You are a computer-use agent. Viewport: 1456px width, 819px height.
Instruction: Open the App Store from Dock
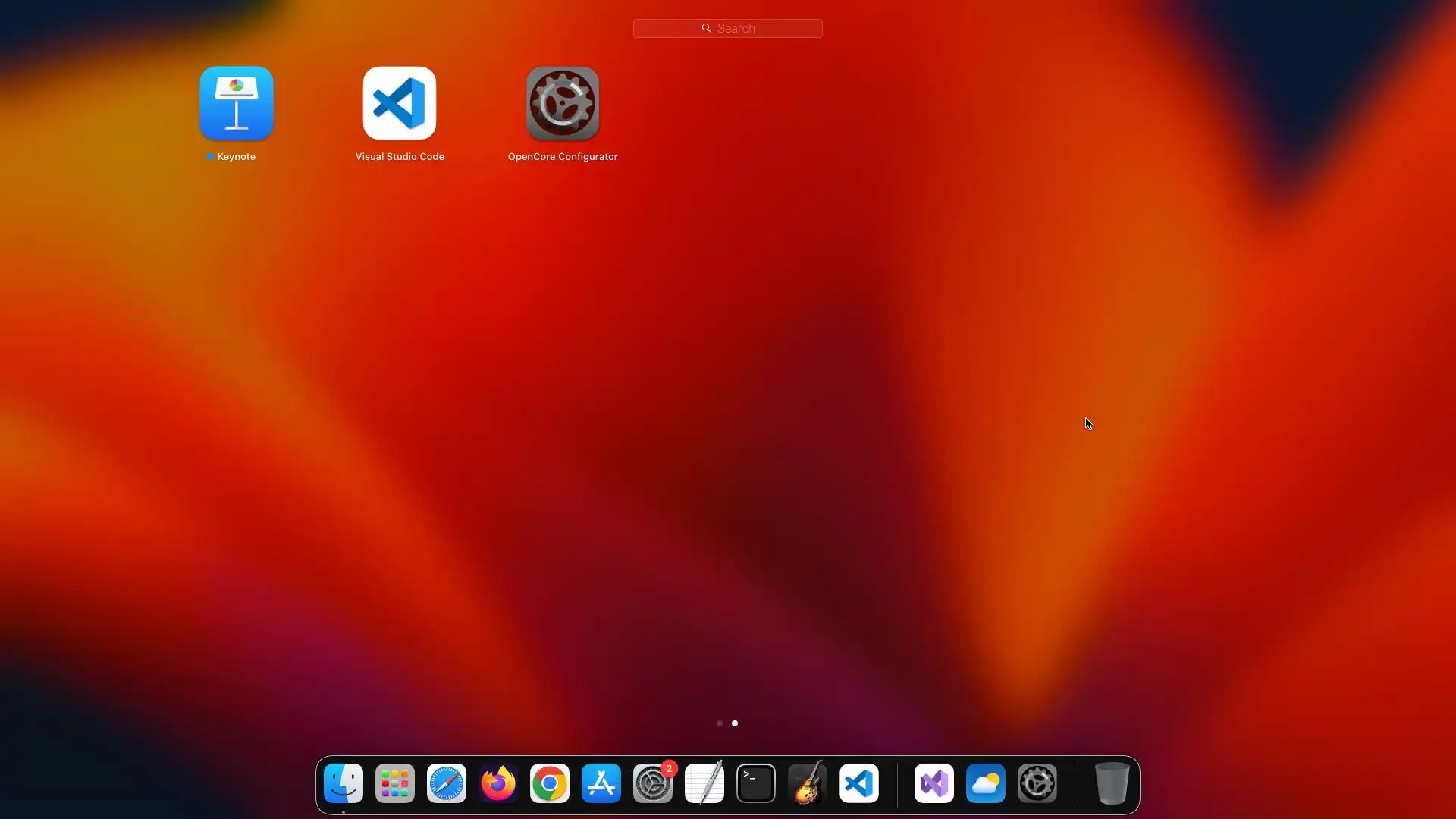[x=601, y=783]
